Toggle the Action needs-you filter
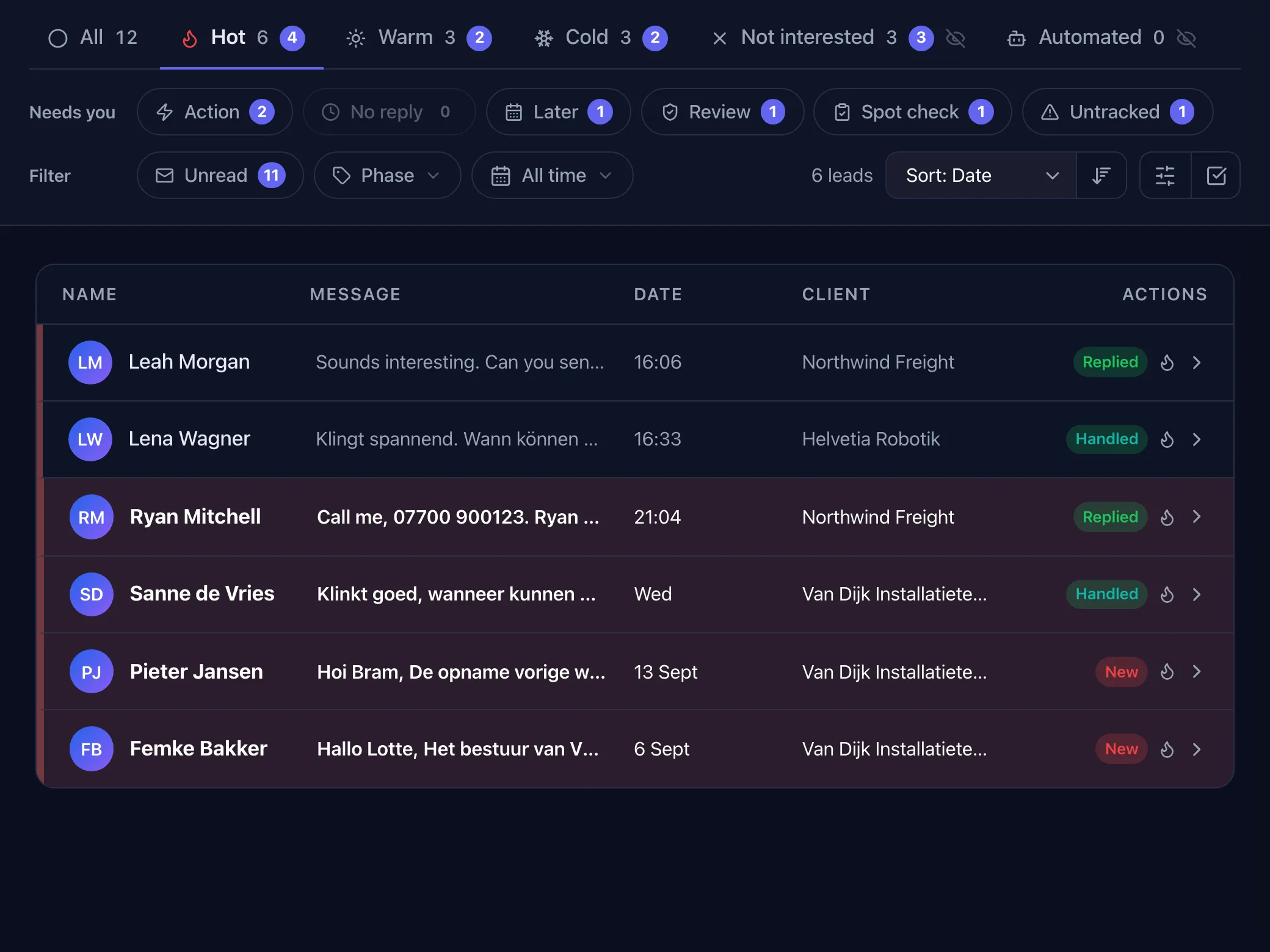The image size is (1270, 952). (x=215, y=112)
